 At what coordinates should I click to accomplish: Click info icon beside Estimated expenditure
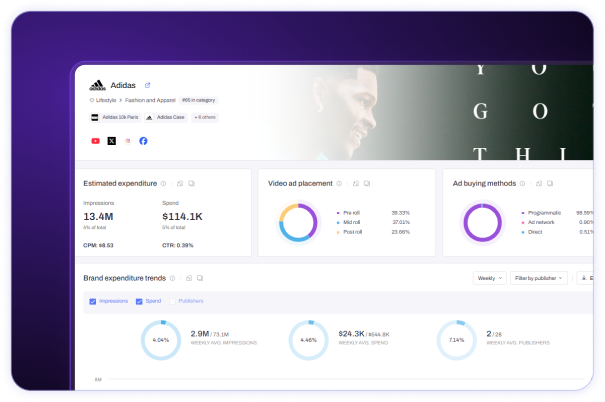[x=163, y=184]
